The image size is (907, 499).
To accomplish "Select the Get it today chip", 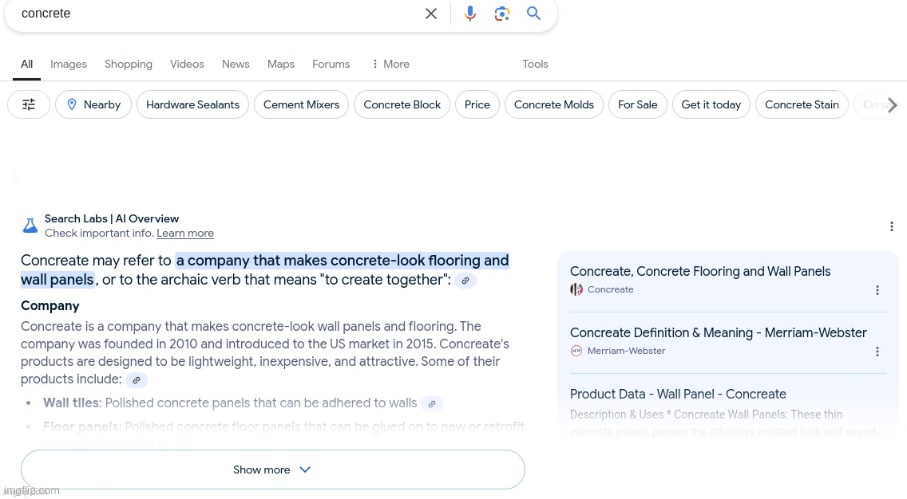I will click(711, 105).
